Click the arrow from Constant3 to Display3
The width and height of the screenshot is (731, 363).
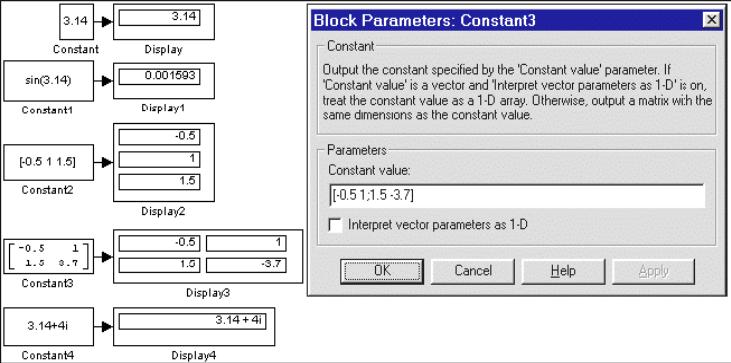click(103, 257)
